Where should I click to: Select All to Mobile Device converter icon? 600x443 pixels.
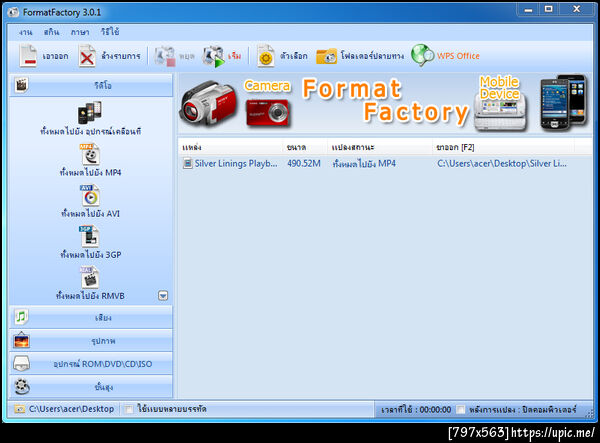90,112
